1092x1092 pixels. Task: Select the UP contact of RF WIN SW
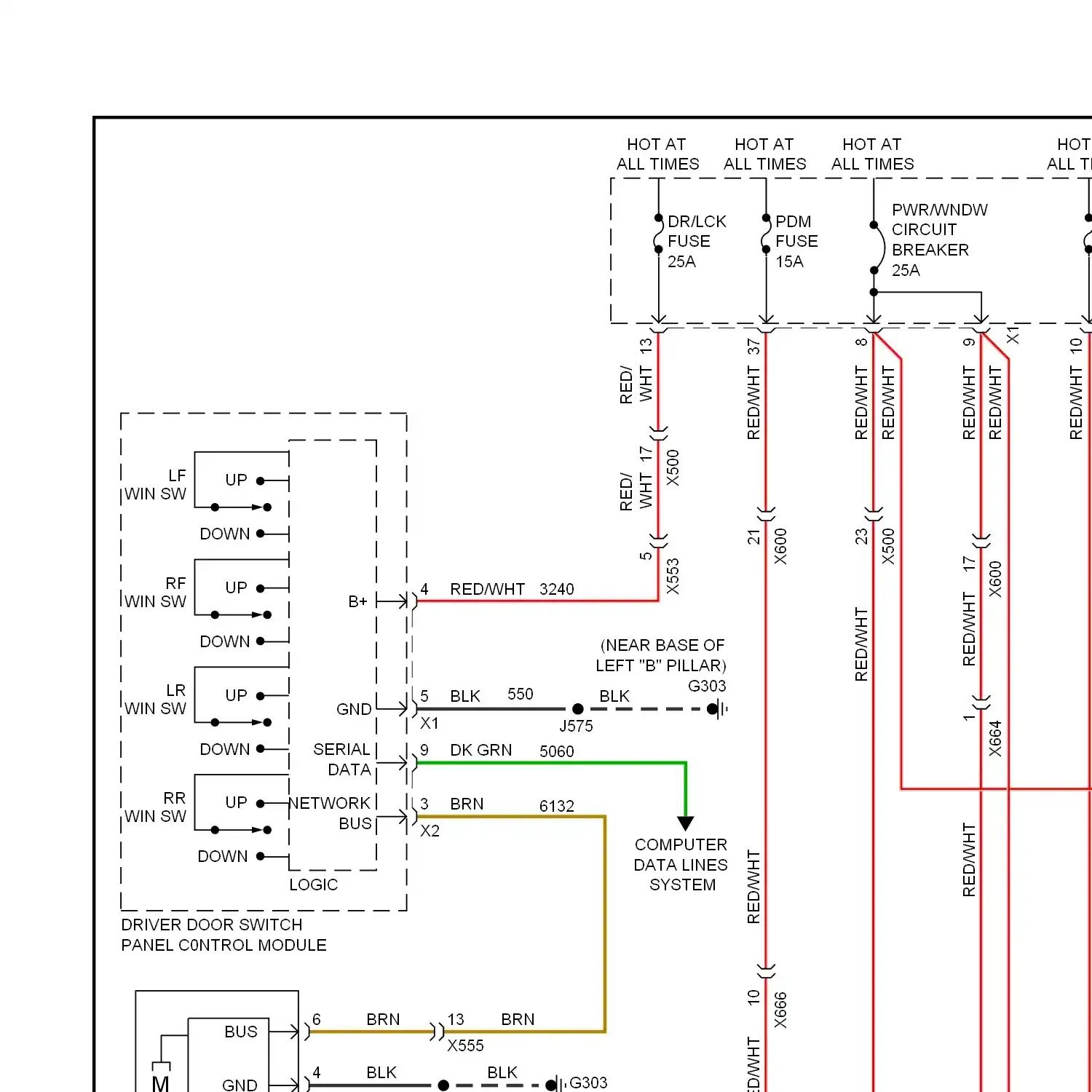261,587
